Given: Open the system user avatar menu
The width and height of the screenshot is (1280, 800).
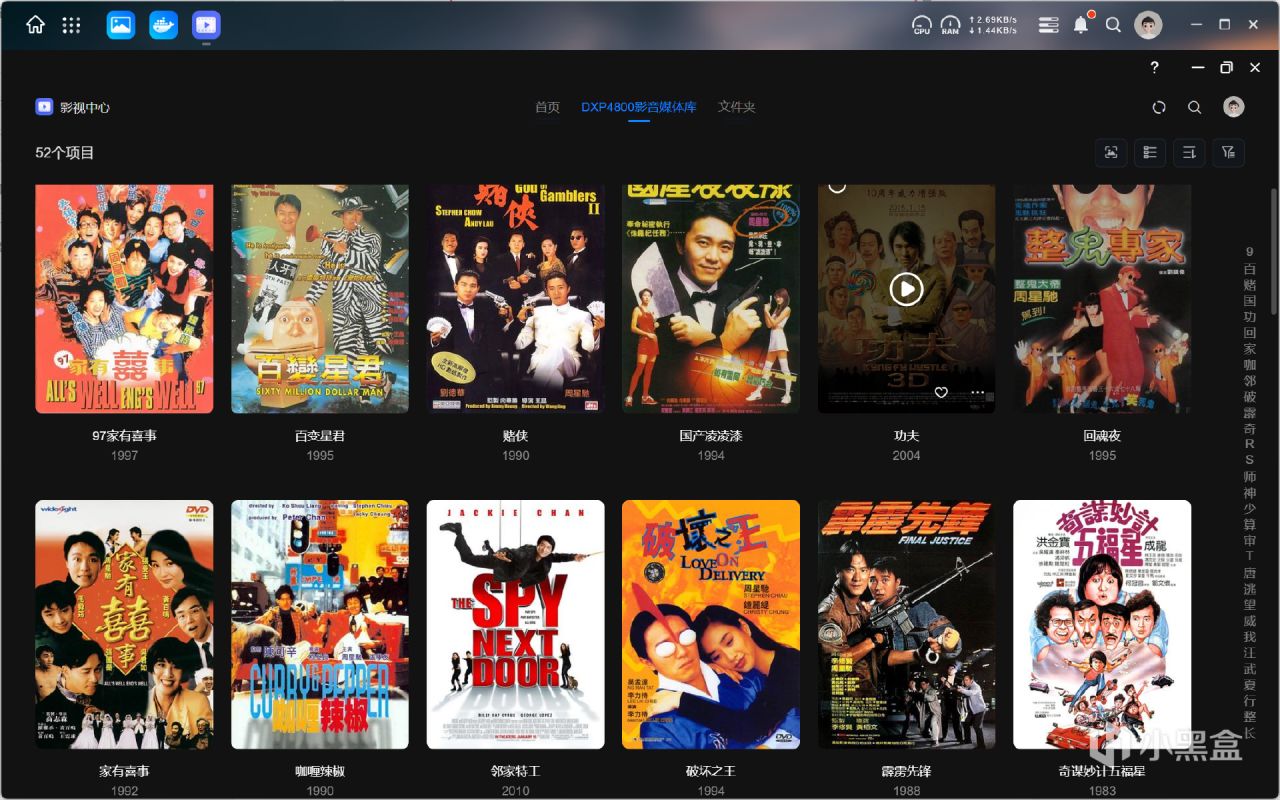Looking at the screenshot, I should [x=1148, y=25].
